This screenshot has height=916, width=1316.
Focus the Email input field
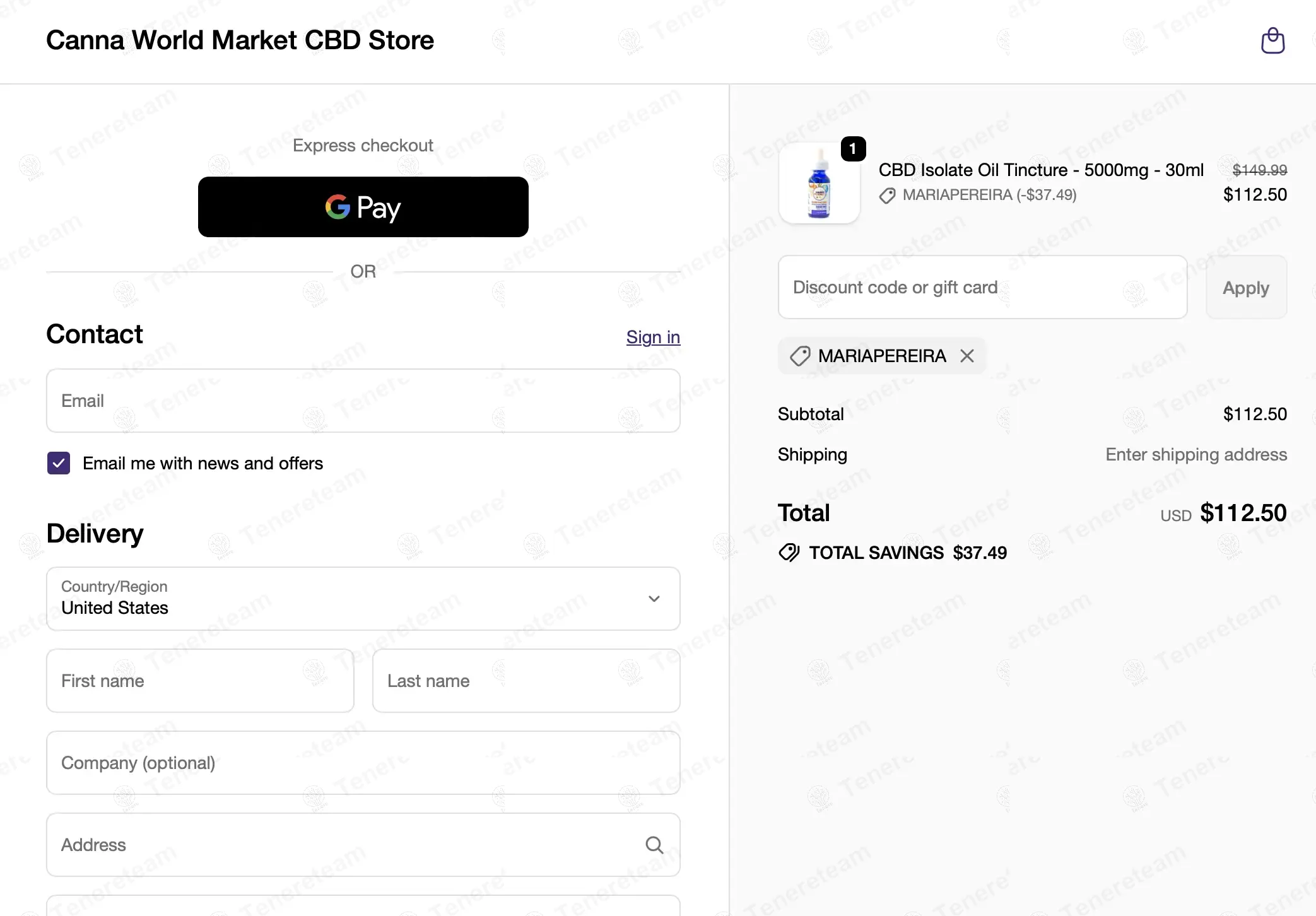click(x=363, y=401)
